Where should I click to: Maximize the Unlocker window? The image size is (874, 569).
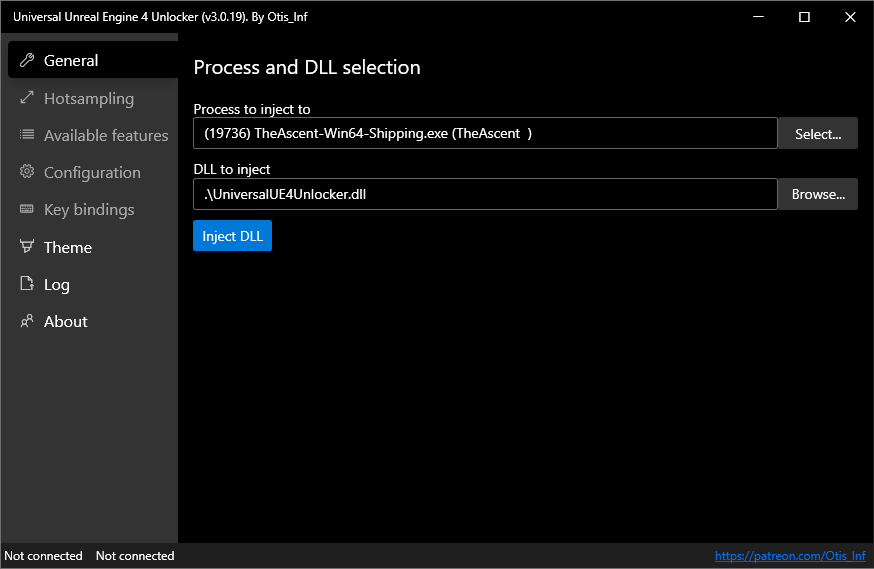(804, 17)
